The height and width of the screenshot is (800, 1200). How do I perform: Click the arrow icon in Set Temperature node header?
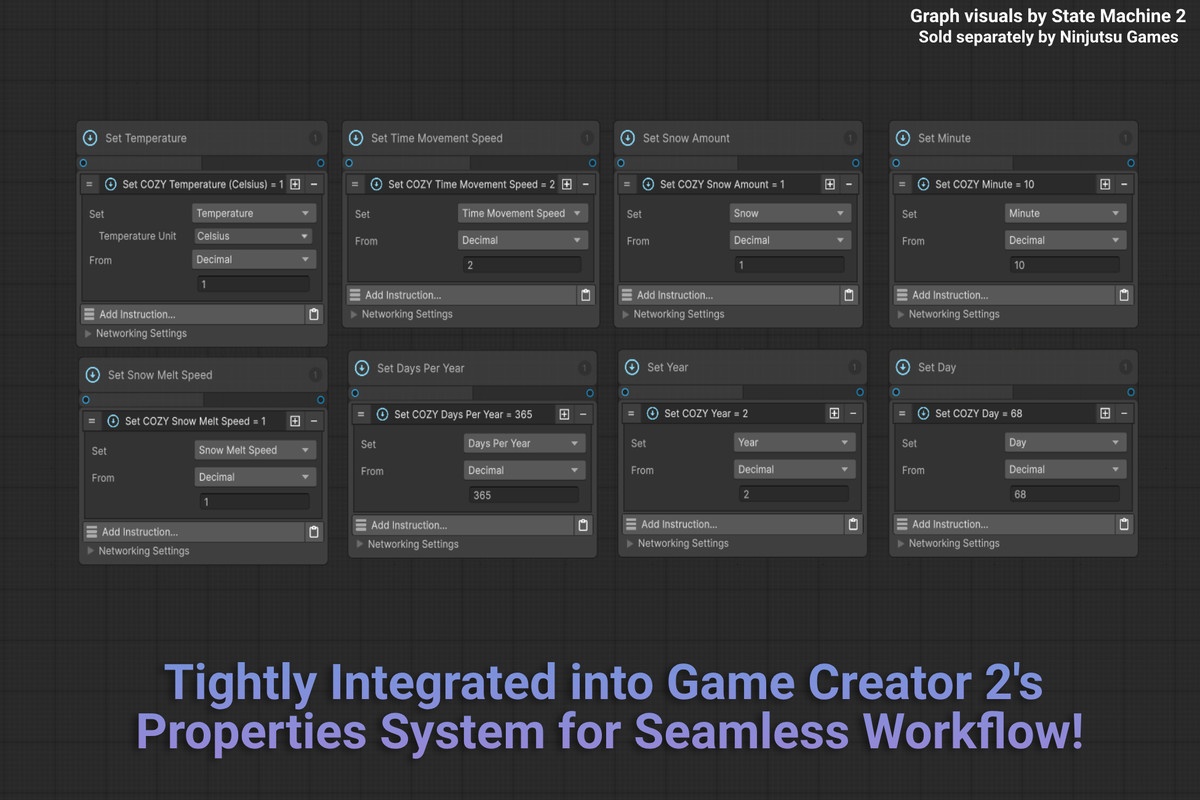(x=90, y=138)
